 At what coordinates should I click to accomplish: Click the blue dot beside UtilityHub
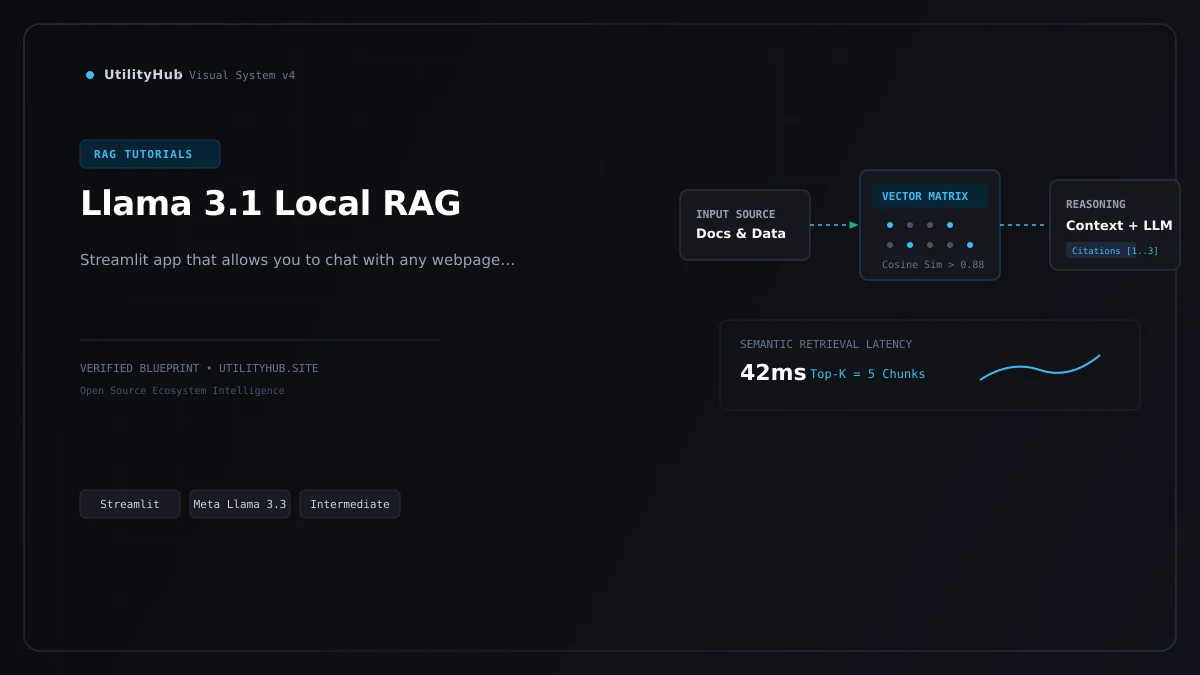pyautogui.click(x=90, y=75)
